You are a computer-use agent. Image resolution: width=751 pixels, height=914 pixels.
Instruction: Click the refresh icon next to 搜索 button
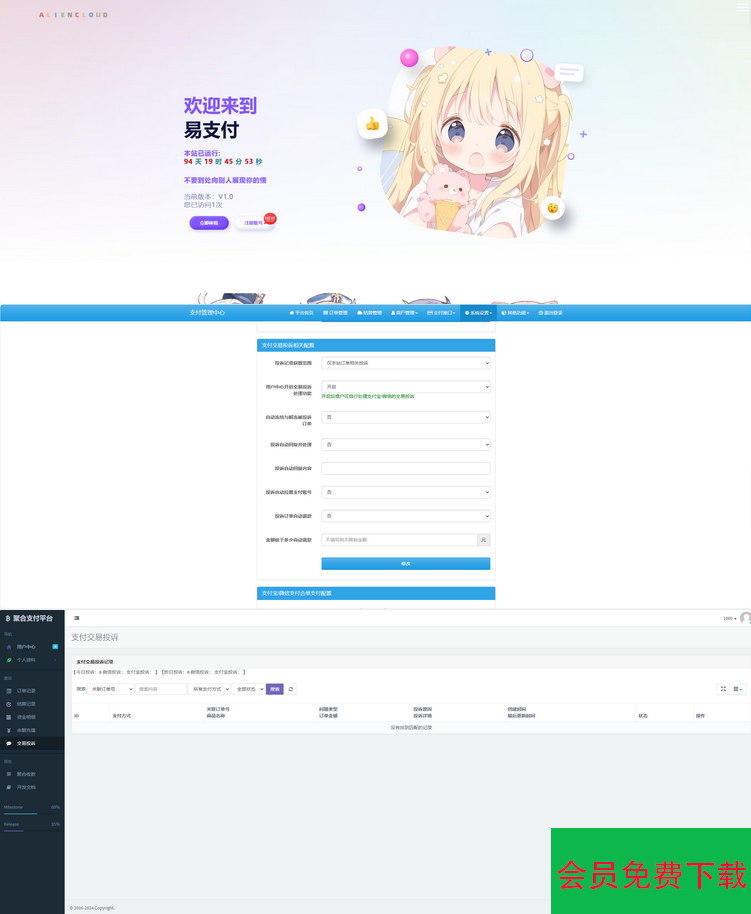(291, 689)
